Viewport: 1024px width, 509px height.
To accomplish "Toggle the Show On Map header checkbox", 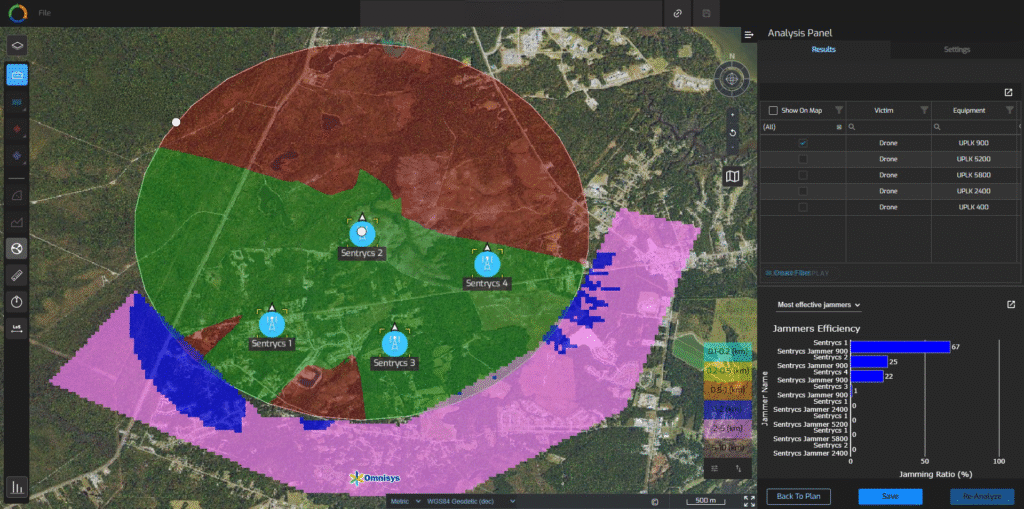I will coord(773,110).
